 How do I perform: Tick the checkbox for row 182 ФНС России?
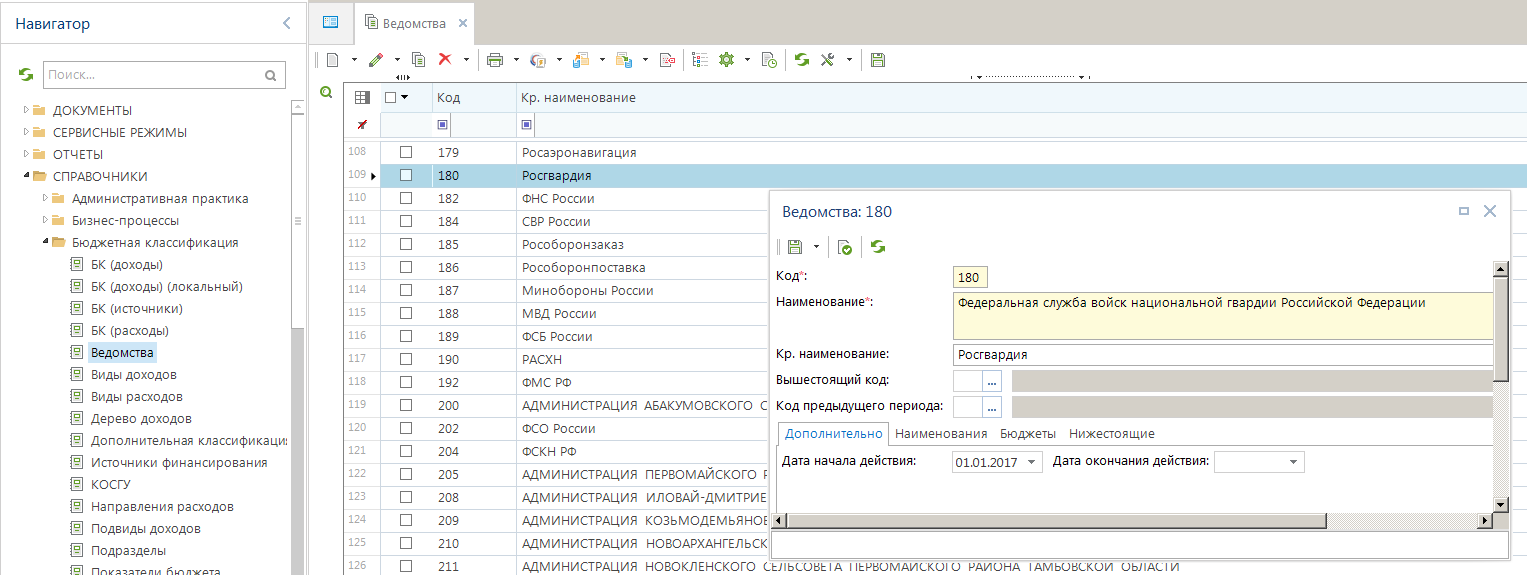[406, 199]
